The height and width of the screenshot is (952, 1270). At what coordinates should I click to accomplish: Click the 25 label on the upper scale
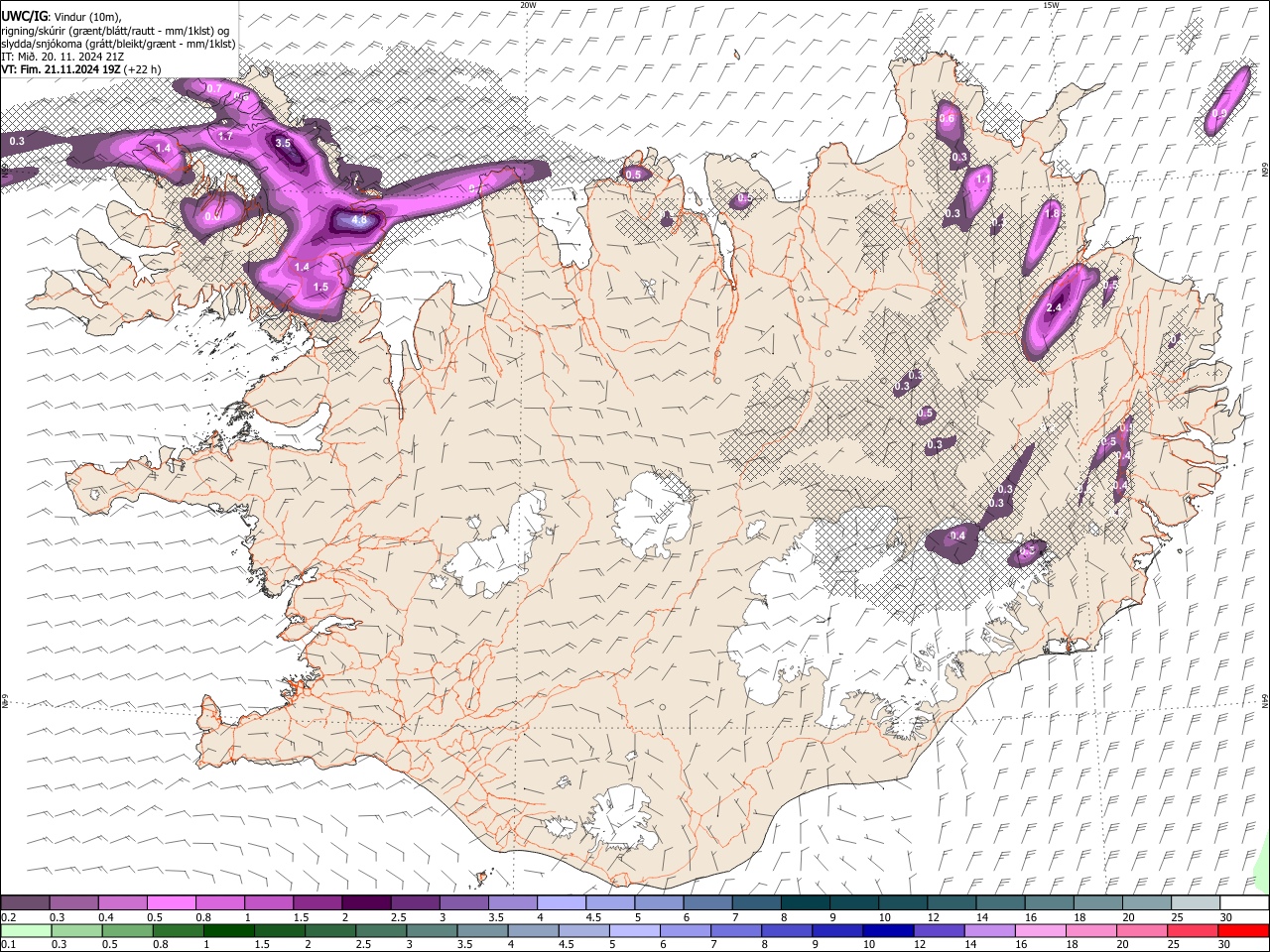click(x=1177, y=917)
